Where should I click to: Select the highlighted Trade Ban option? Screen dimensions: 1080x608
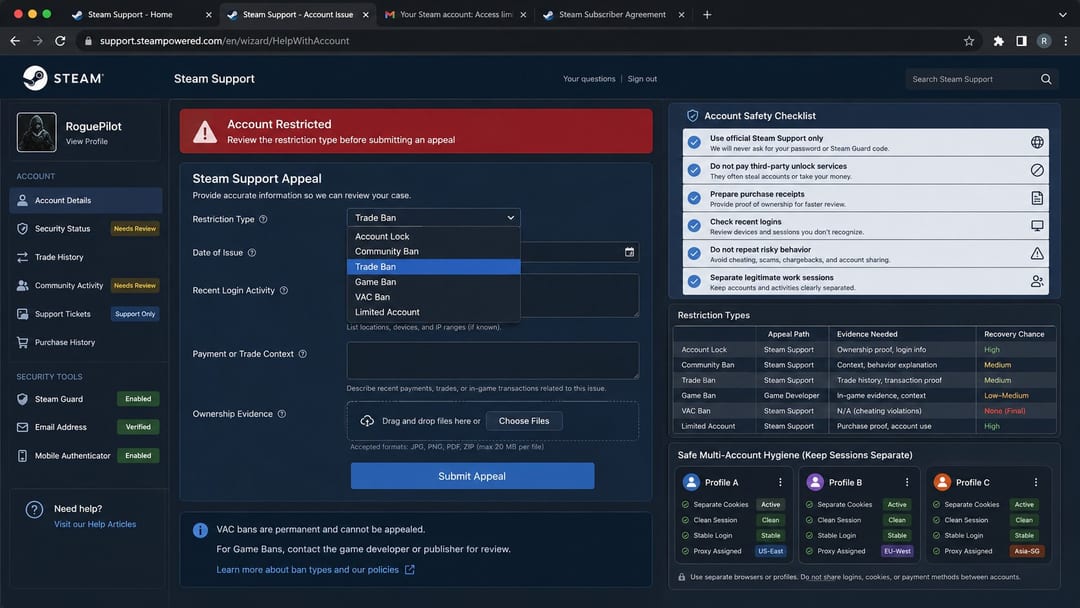pyautogui.click(x=433, y=266)
